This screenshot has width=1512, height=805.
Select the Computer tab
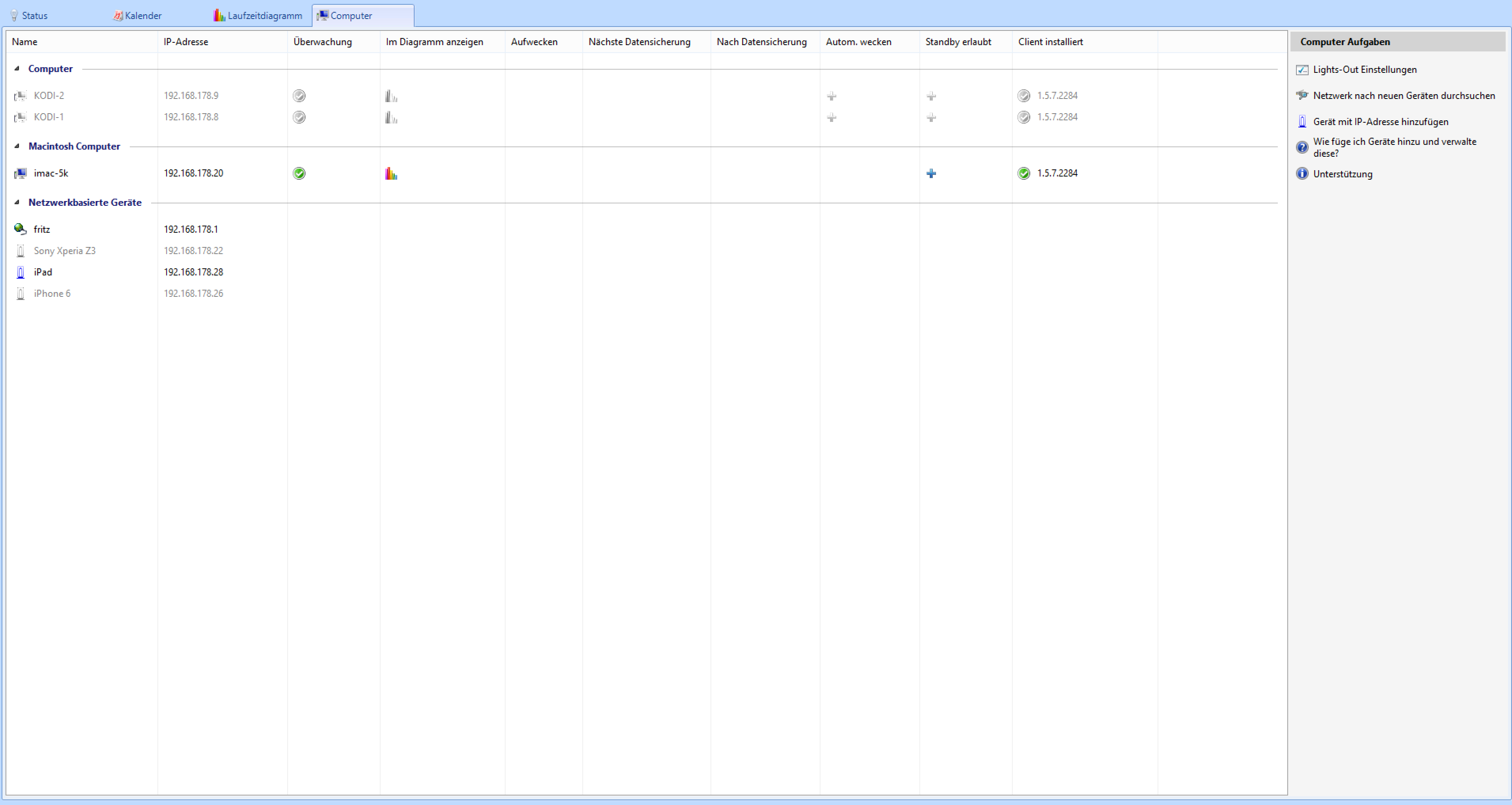pyautogui.click(x=363, y=16)
